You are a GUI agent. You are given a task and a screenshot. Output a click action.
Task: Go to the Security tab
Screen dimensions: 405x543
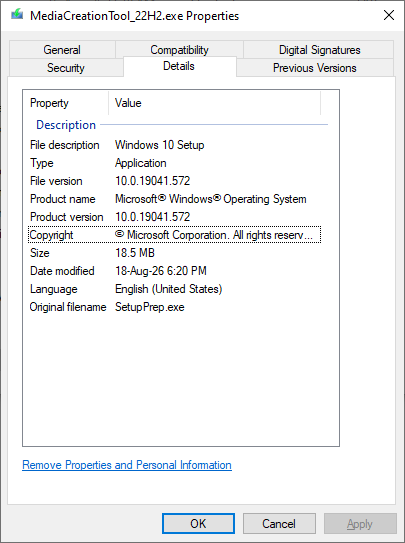[66, 68]
